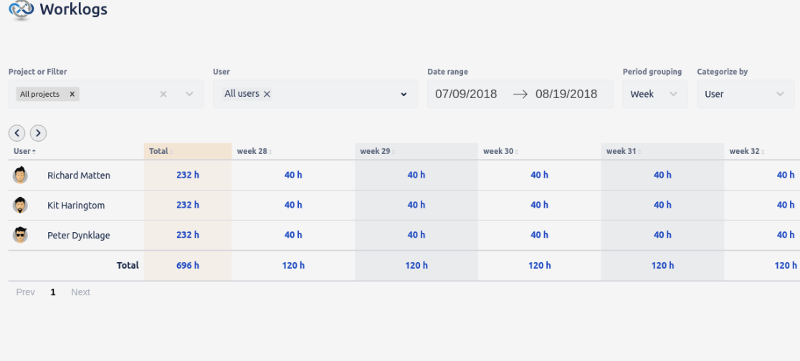The image size is (800, 361).
Task: Open Kit Haringtom's avatar
Action: (x=20, y=205)
